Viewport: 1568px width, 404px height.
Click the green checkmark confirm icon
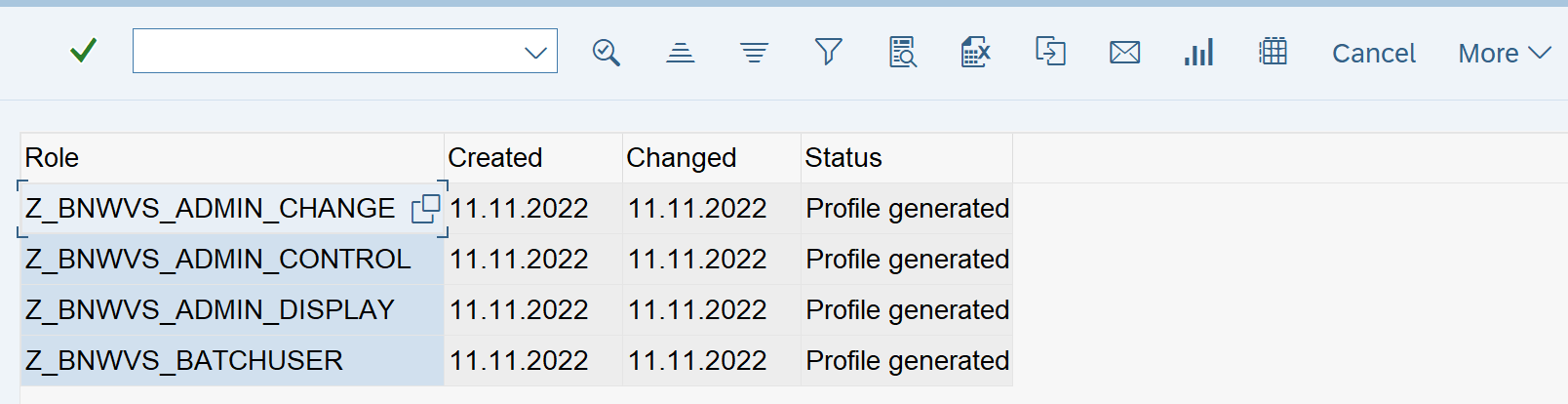click(x=84, y=51)
